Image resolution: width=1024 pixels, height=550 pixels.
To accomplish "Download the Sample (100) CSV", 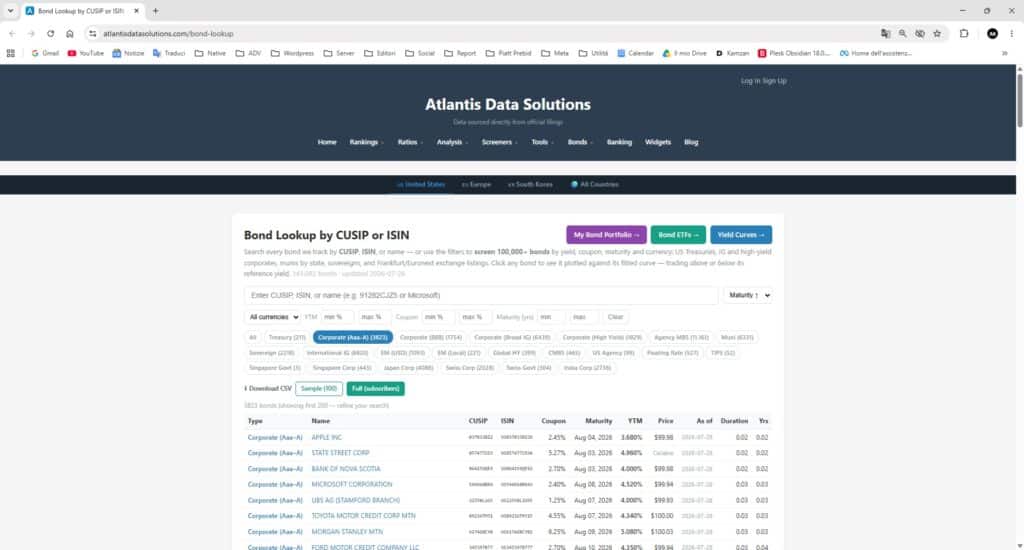I will [319, 389].
